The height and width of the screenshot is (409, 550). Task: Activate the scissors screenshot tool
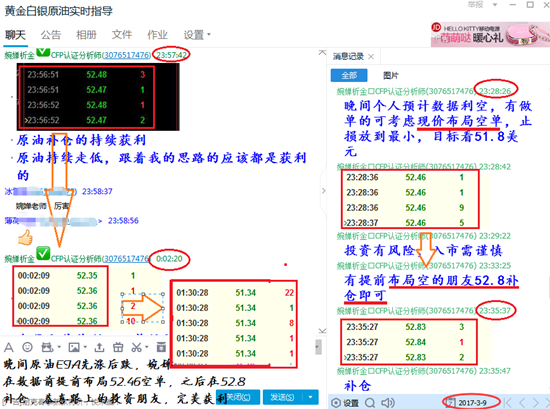tap(136, 347)
